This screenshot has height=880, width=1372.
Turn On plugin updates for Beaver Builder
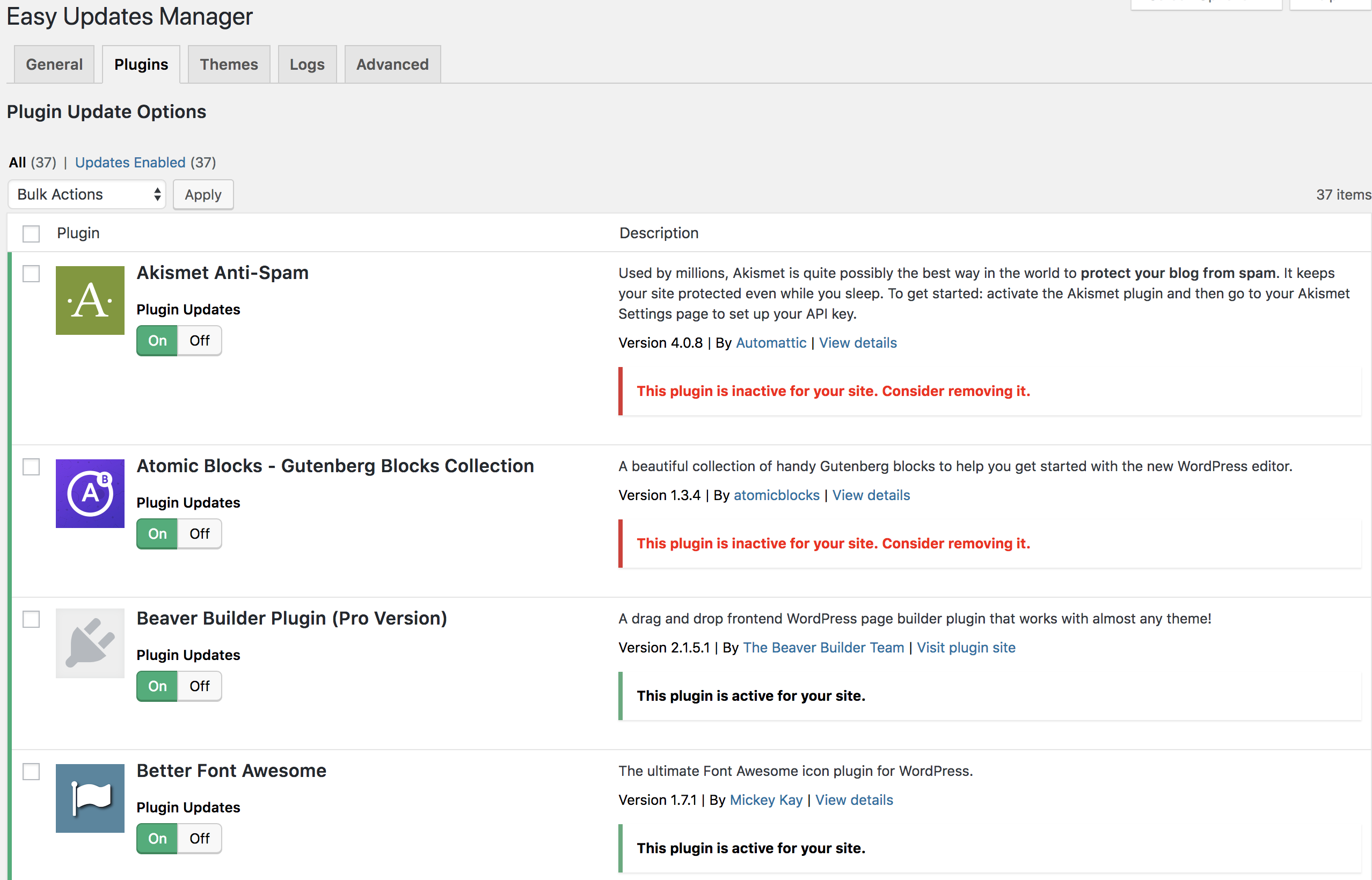[157, 686]
